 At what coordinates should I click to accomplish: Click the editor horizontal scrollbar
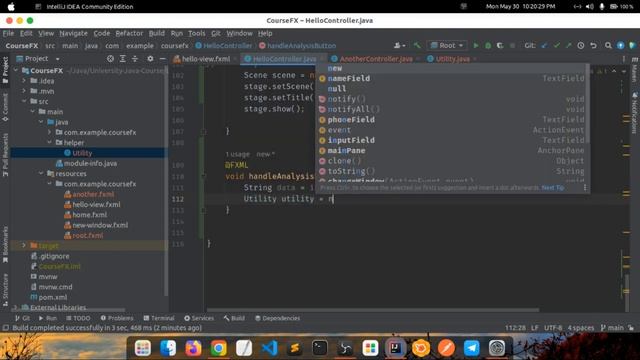[373, 310]
